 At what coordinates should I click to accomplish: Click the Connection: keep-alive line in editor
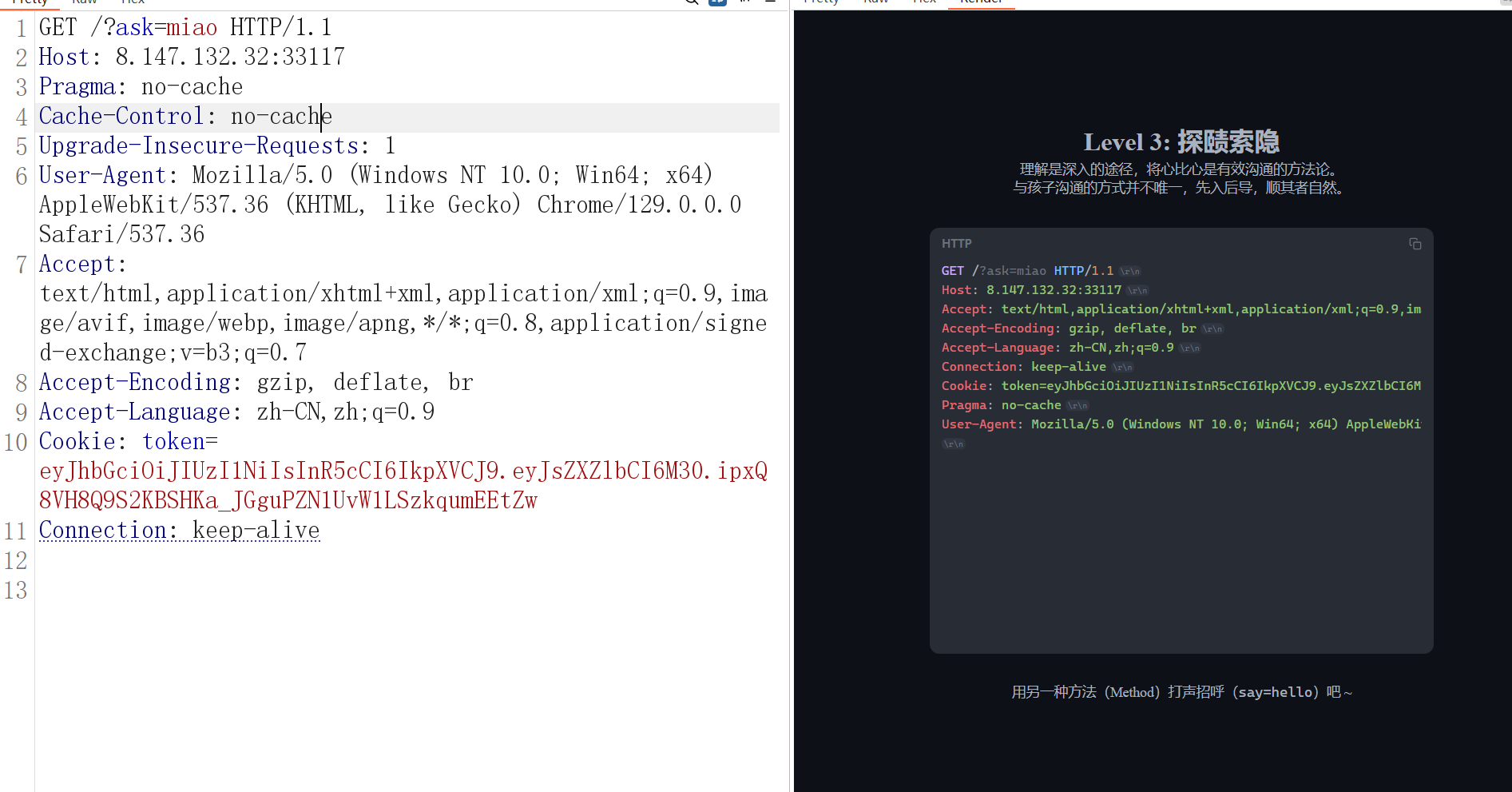point(180,531)
